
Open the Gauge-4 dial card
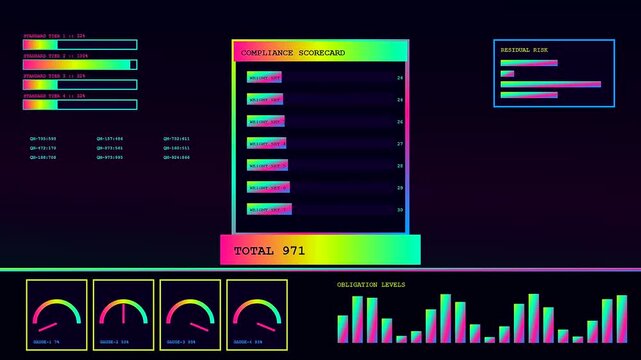257,315
